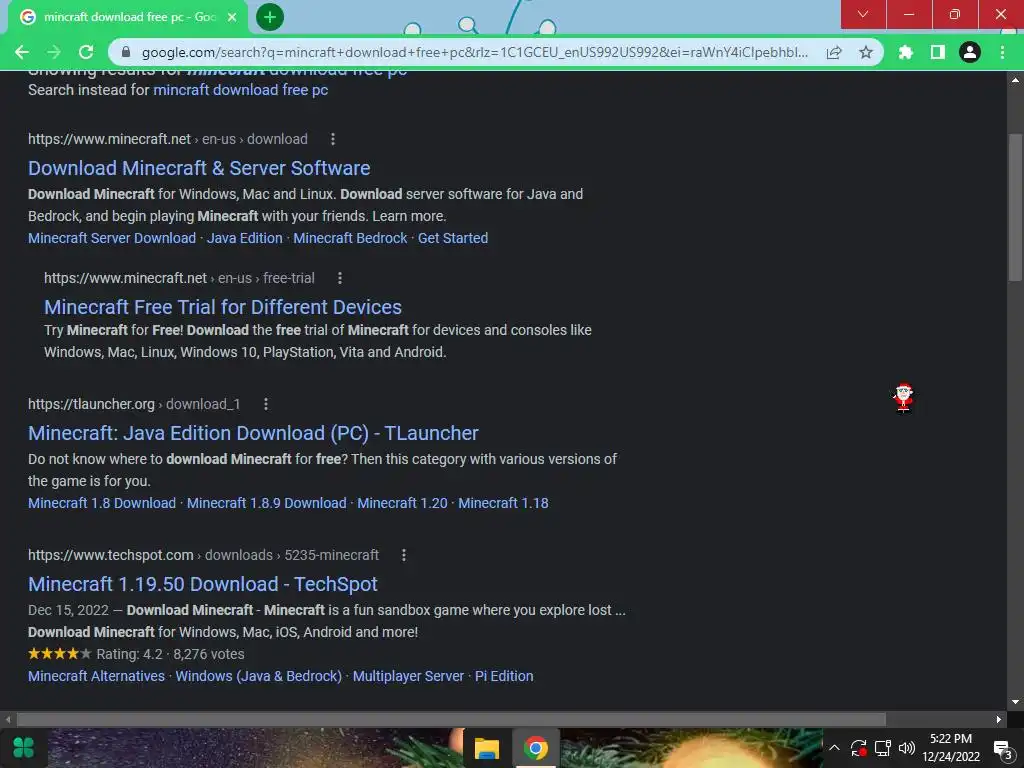The image size is (1024, 768).
Task: Open Java Edition sitelink
Action: coord(244,238)
